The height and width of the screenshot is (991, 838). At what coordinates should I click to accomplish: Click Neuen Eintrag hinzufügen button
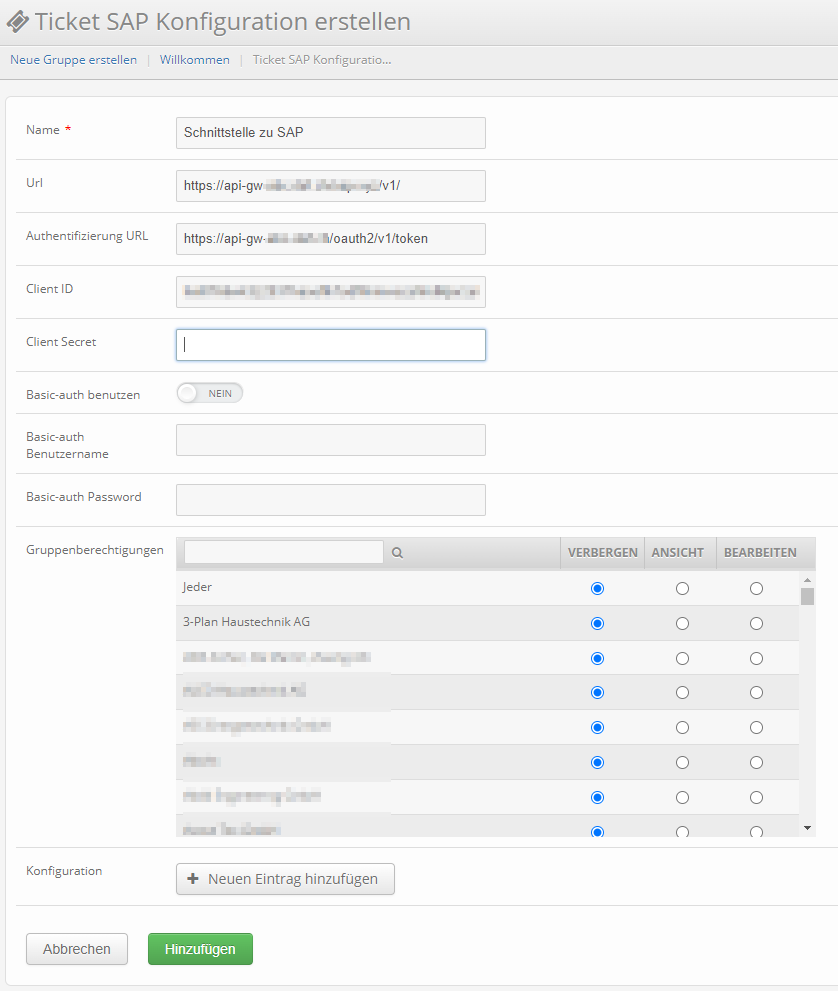click(x=285, y=879)
